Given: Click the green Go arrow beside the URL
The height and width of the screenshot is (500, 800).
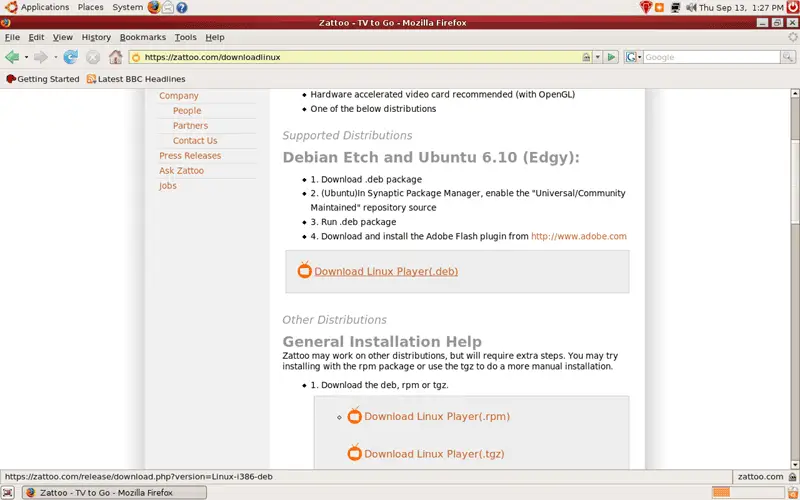Looking at the screenshot, I should [x=611, y=57].
